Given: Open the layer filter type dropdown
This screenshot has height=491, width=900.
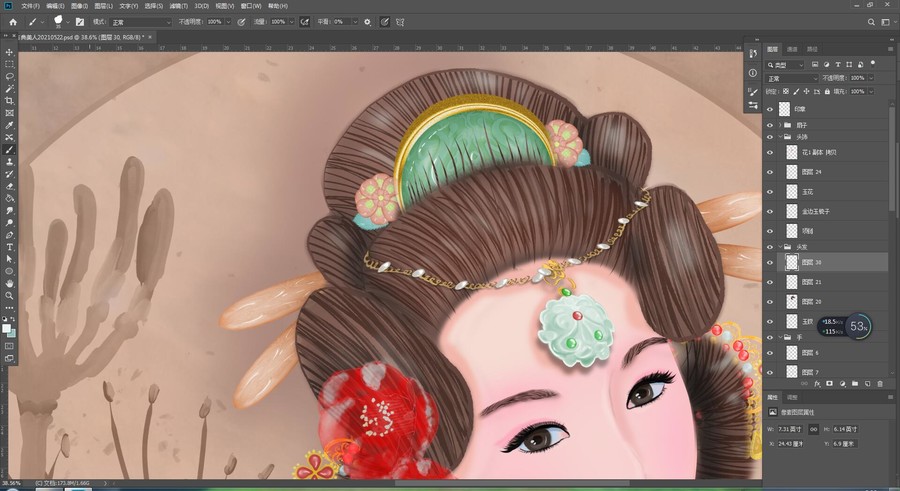Looking at the screenshot, I should pos(786,65).
